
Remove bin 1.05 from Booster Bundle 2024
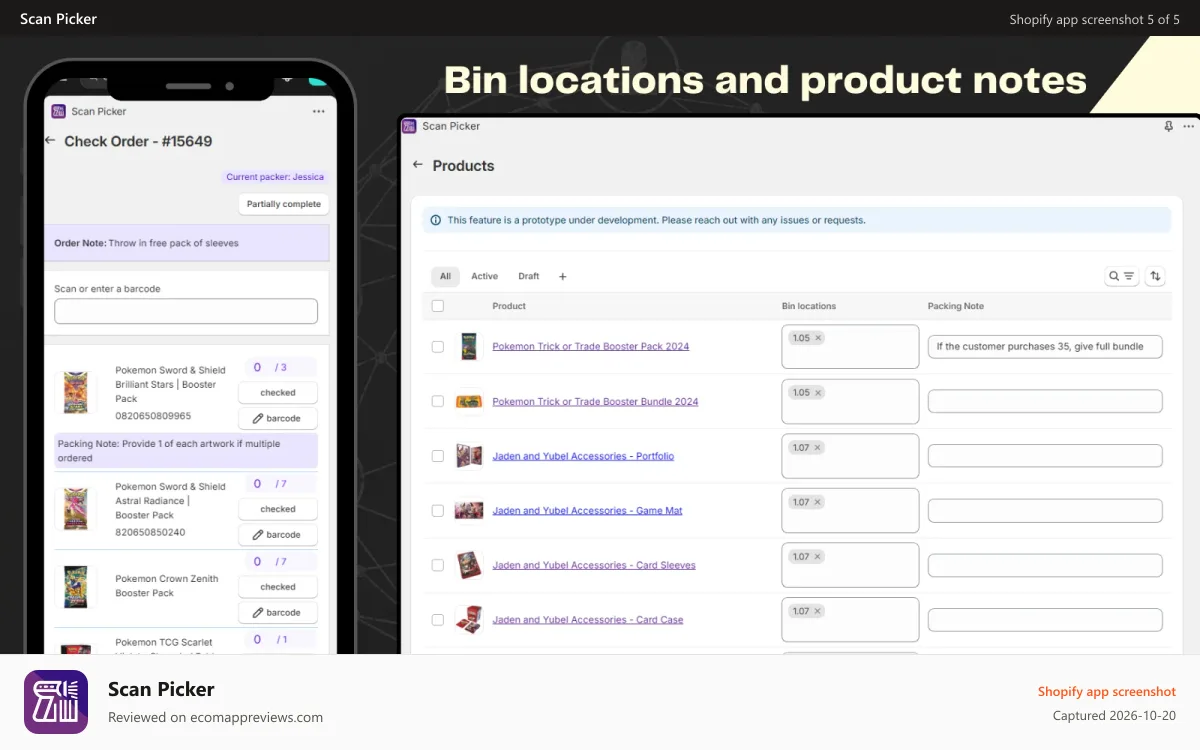coord(818,393)
